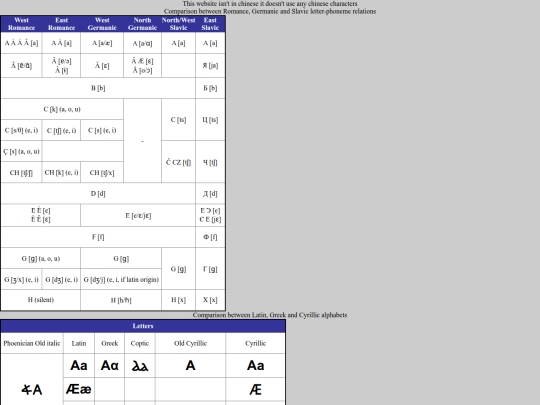Click the West Romance 'A À Á Â [a]' cell

pos(21,43)
